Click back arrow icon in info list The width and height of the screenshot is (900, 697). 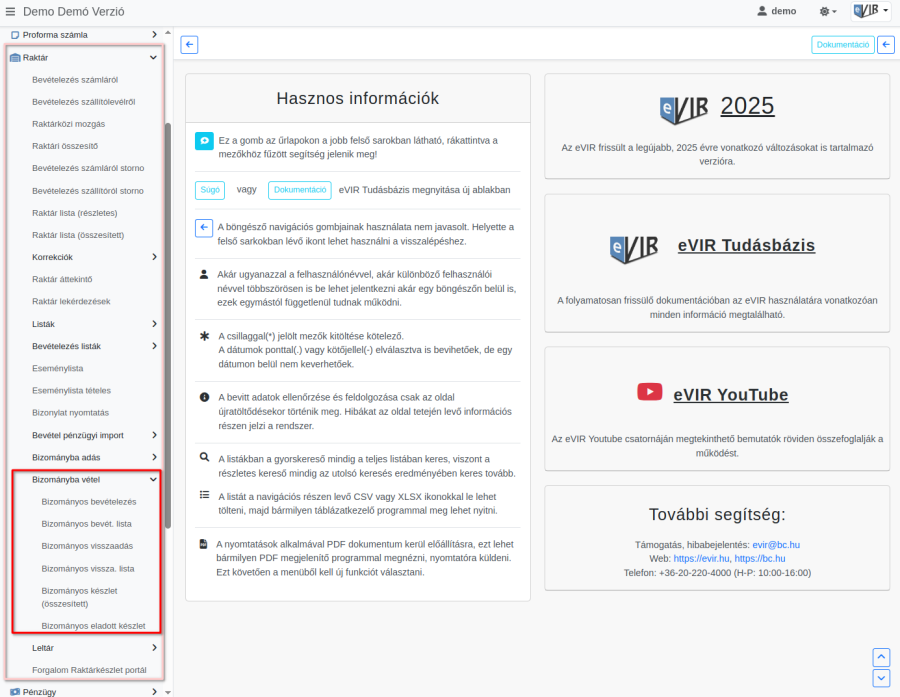click(204, 228)
